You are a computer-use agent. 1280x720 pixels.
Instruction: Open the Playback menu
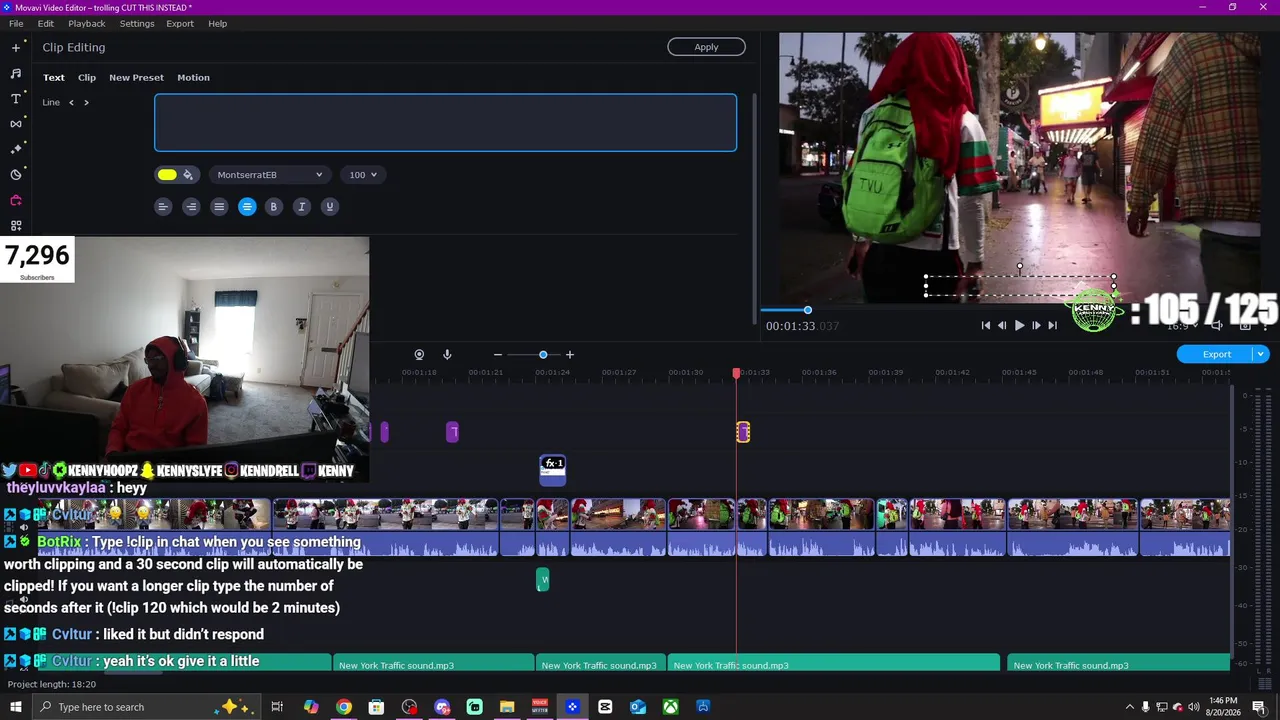pos(87,23)
